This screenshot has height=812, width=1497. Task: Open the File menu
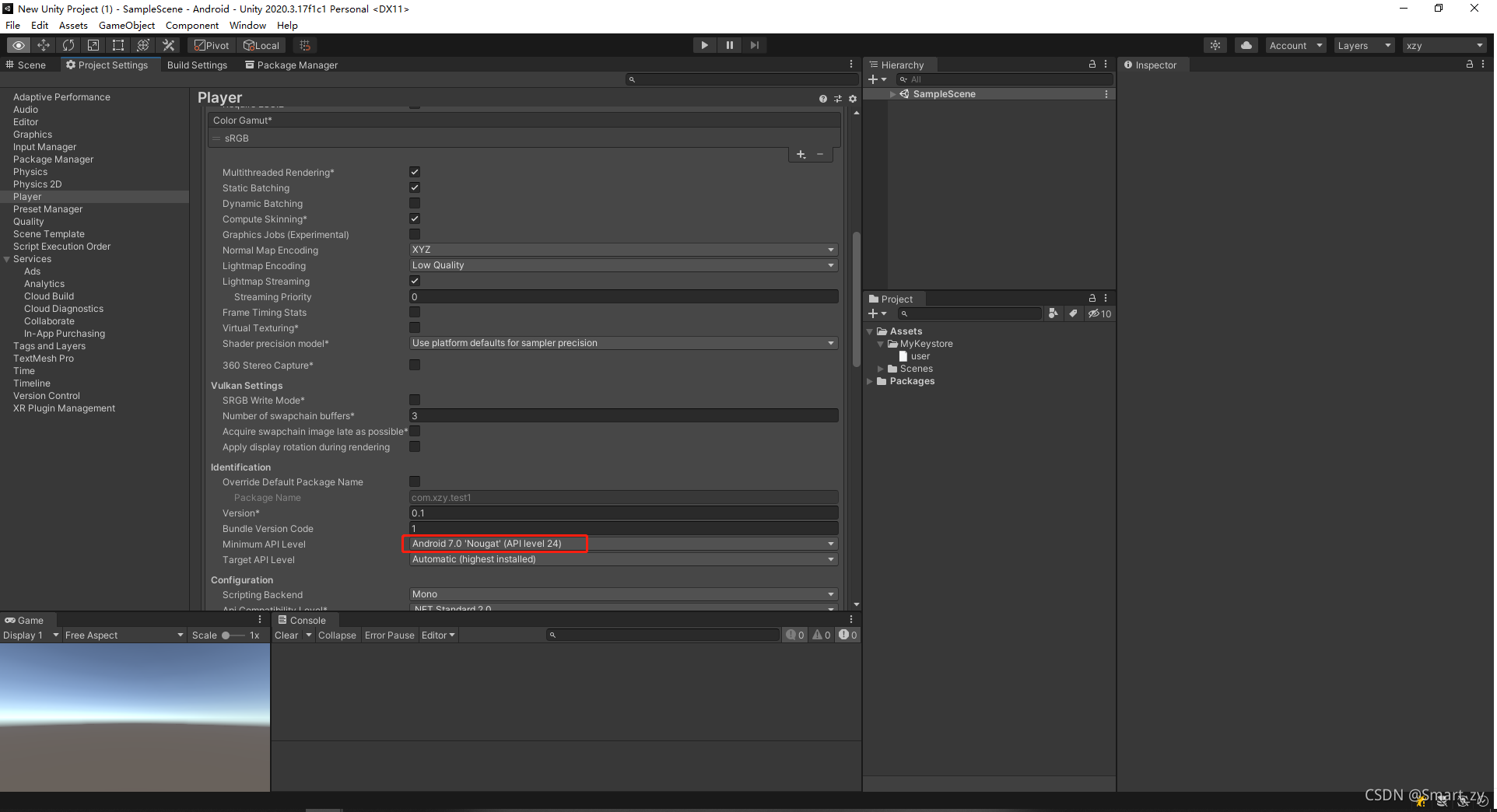tap(12, 25)
